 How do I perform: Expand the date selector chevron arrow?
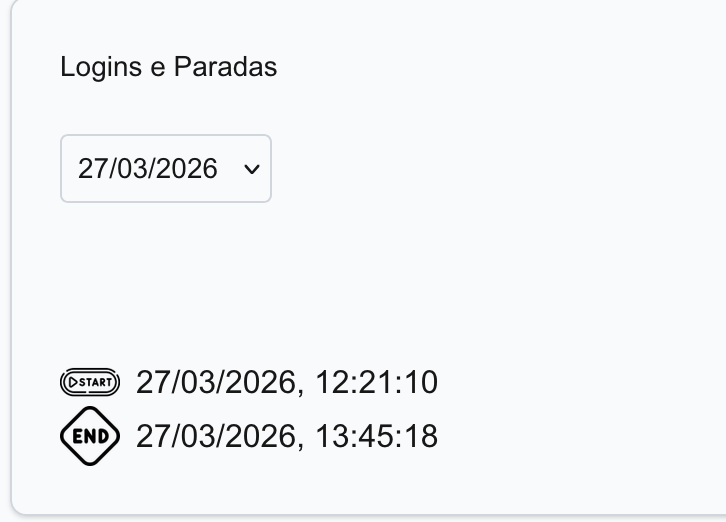[x=251, y=169]
